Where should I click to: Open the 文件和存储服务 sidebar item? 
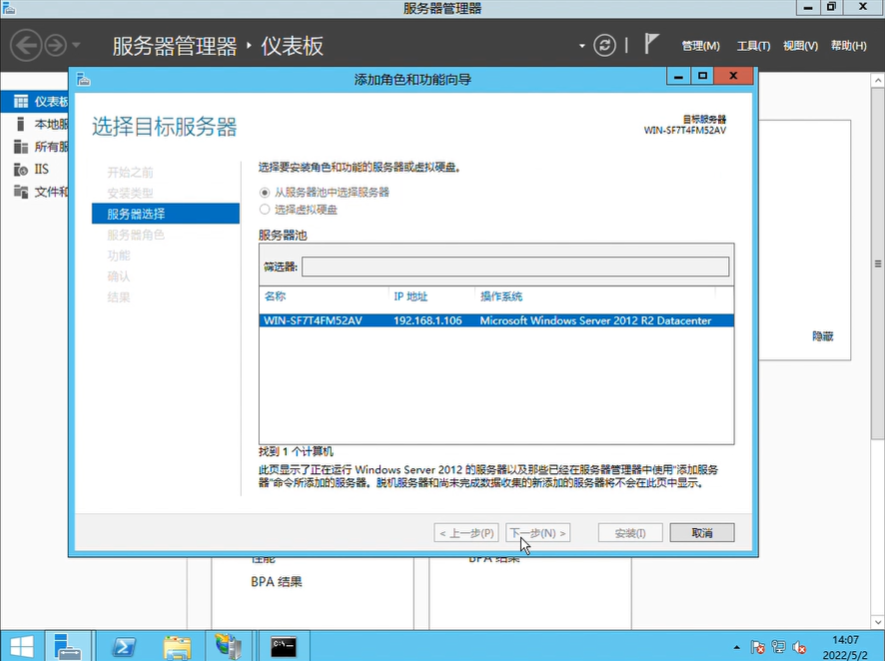coord(35,192)
